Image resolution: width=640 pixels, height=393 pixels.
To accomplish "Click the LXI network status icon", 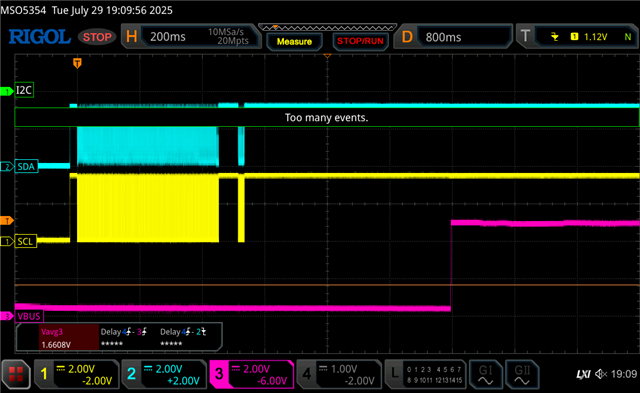I will [583, 374].
